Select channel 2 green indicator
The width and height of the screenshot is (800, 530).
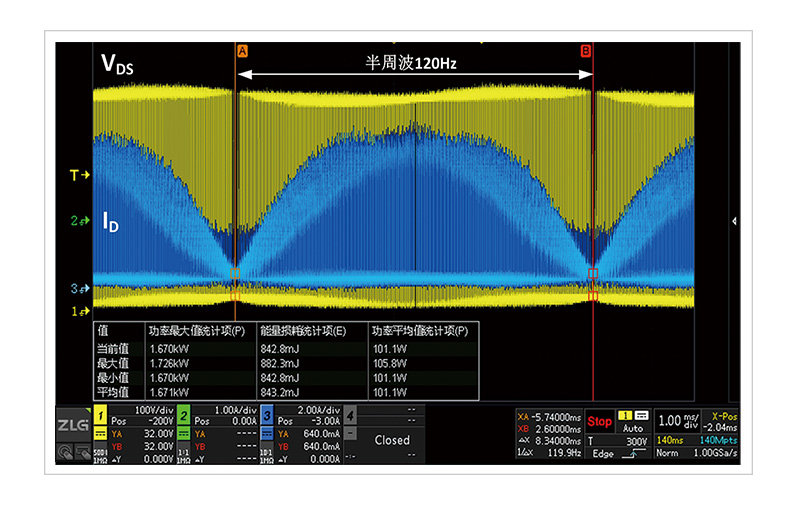point(184,416)
